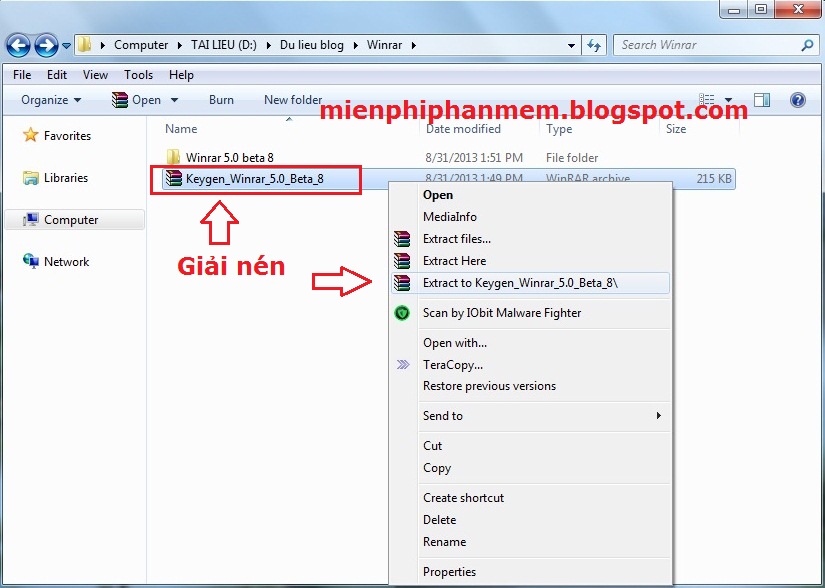825x588 pixels.
Task: Open the Tools menu
Action: pyautogui.click(x=138, y=74)
